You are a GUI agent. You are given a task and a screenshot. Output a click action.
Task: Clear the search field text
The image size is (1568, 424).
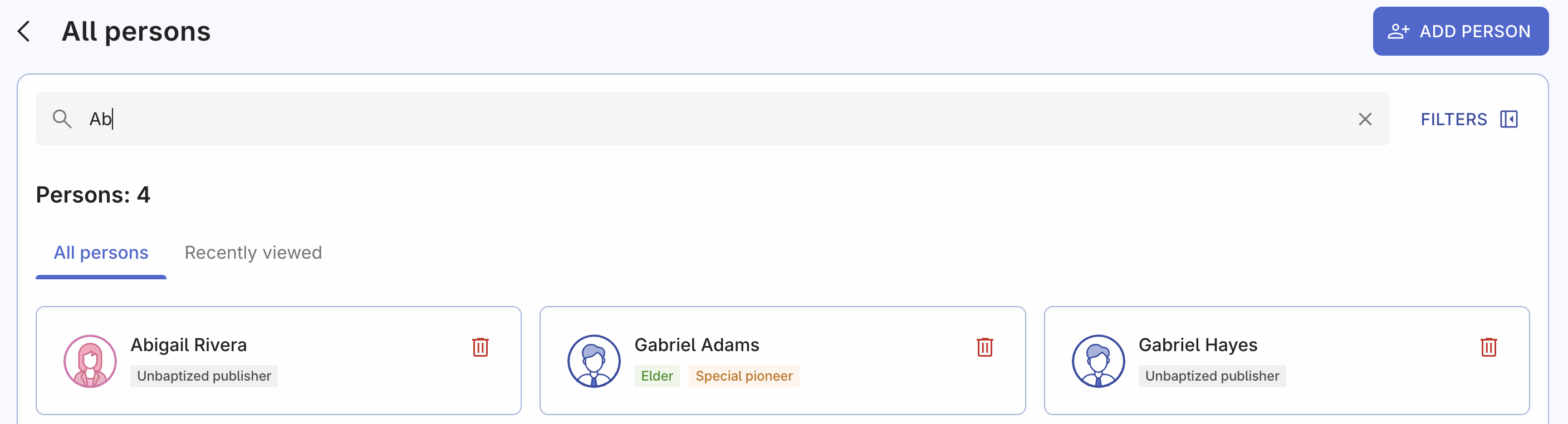1365,119
